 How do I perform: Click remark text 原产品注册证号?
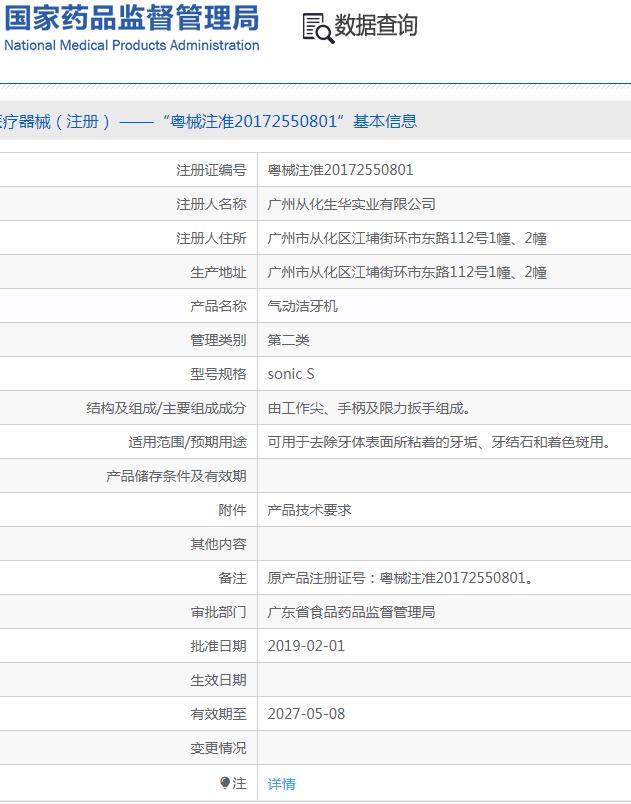point(400,578)
